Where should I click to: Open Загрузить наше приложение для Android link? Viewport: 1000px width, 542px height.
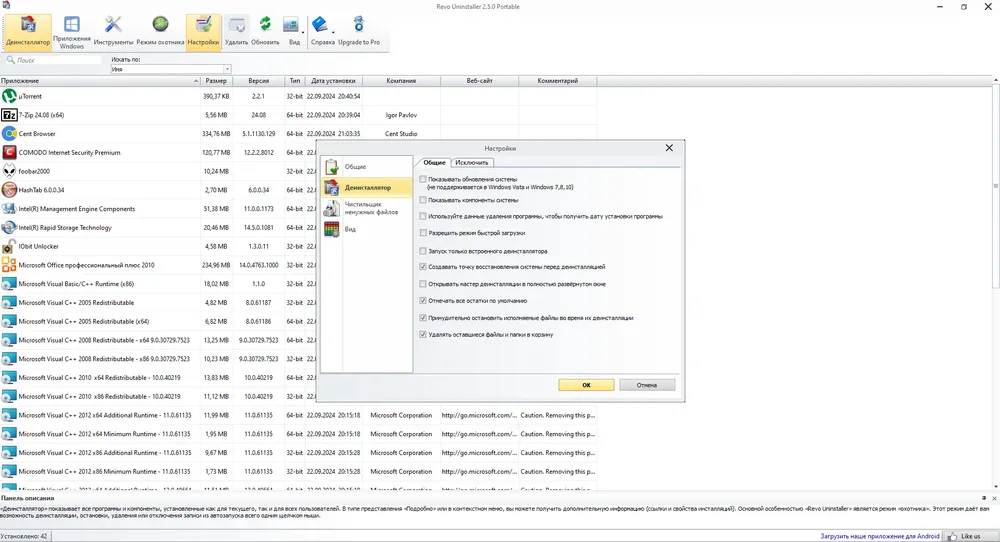pyautogui.click(x=879, y=536)
